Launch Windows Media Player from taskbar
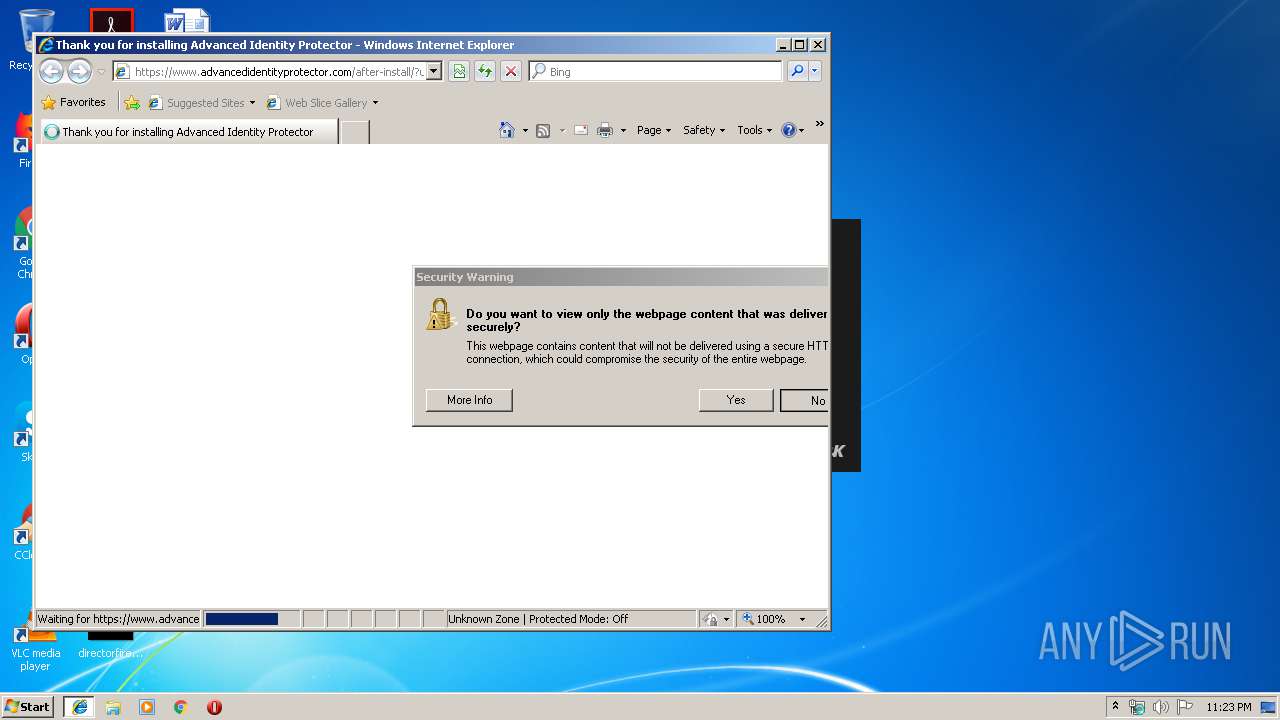 point(147,707)
